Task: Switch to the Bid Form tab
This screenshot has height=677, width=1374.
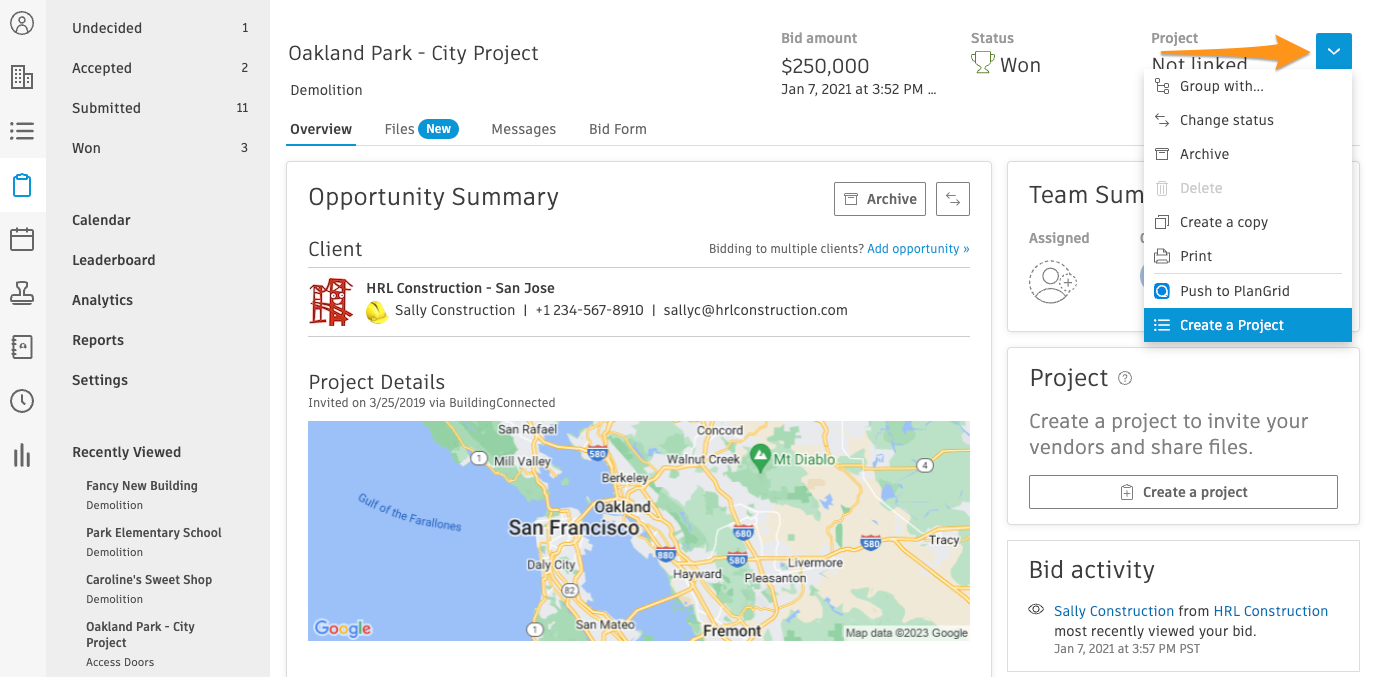Action: coord(618,129)
